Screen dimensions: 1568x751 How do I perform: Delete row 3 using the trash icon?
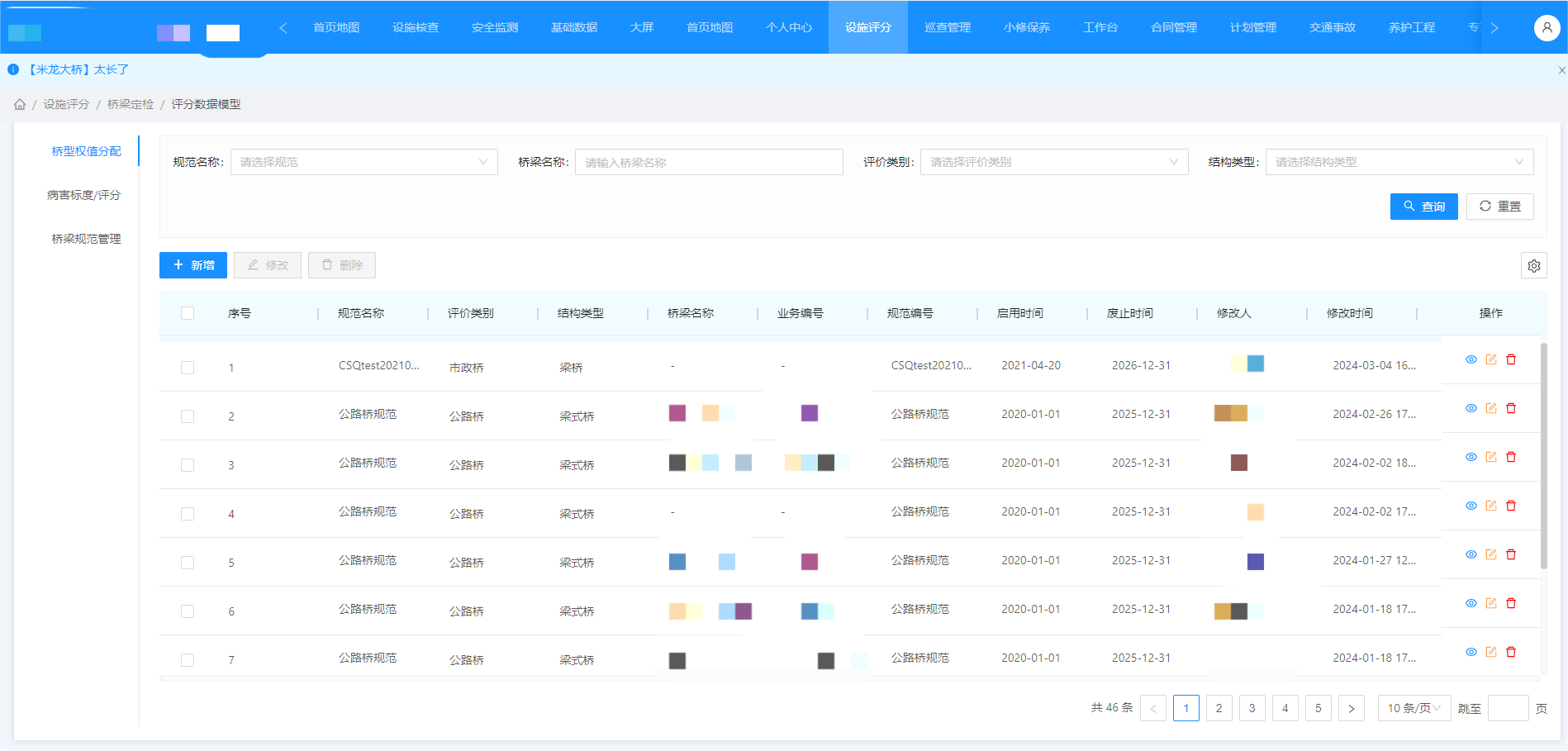pyautogui.click(x=1511, y=457)
